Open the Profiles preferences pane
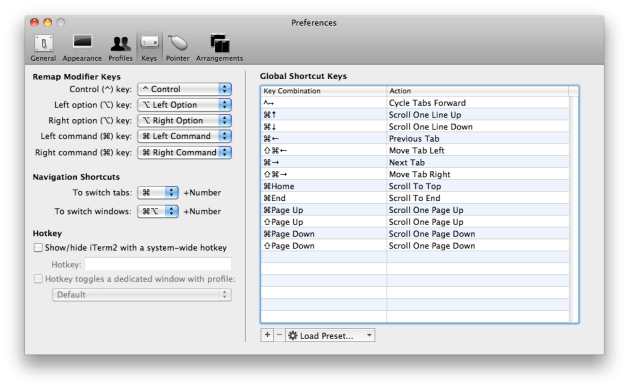 120,48
